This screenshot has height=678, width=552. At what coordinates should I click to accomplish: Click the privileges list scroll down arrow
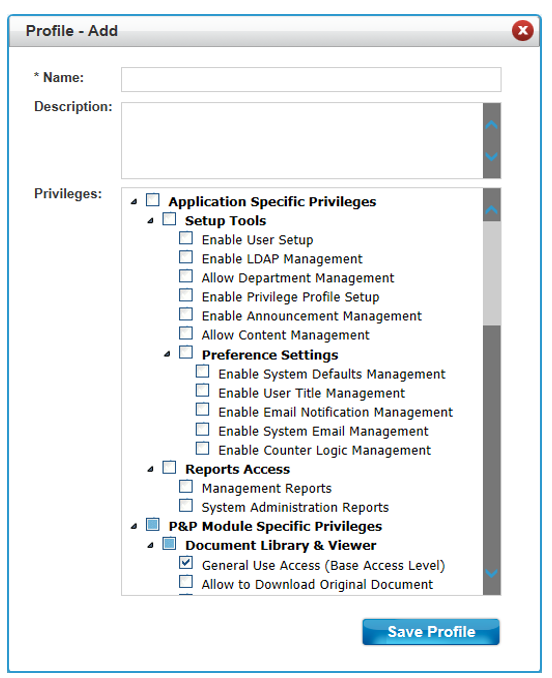pyautogui.click(x=491, y=573)
